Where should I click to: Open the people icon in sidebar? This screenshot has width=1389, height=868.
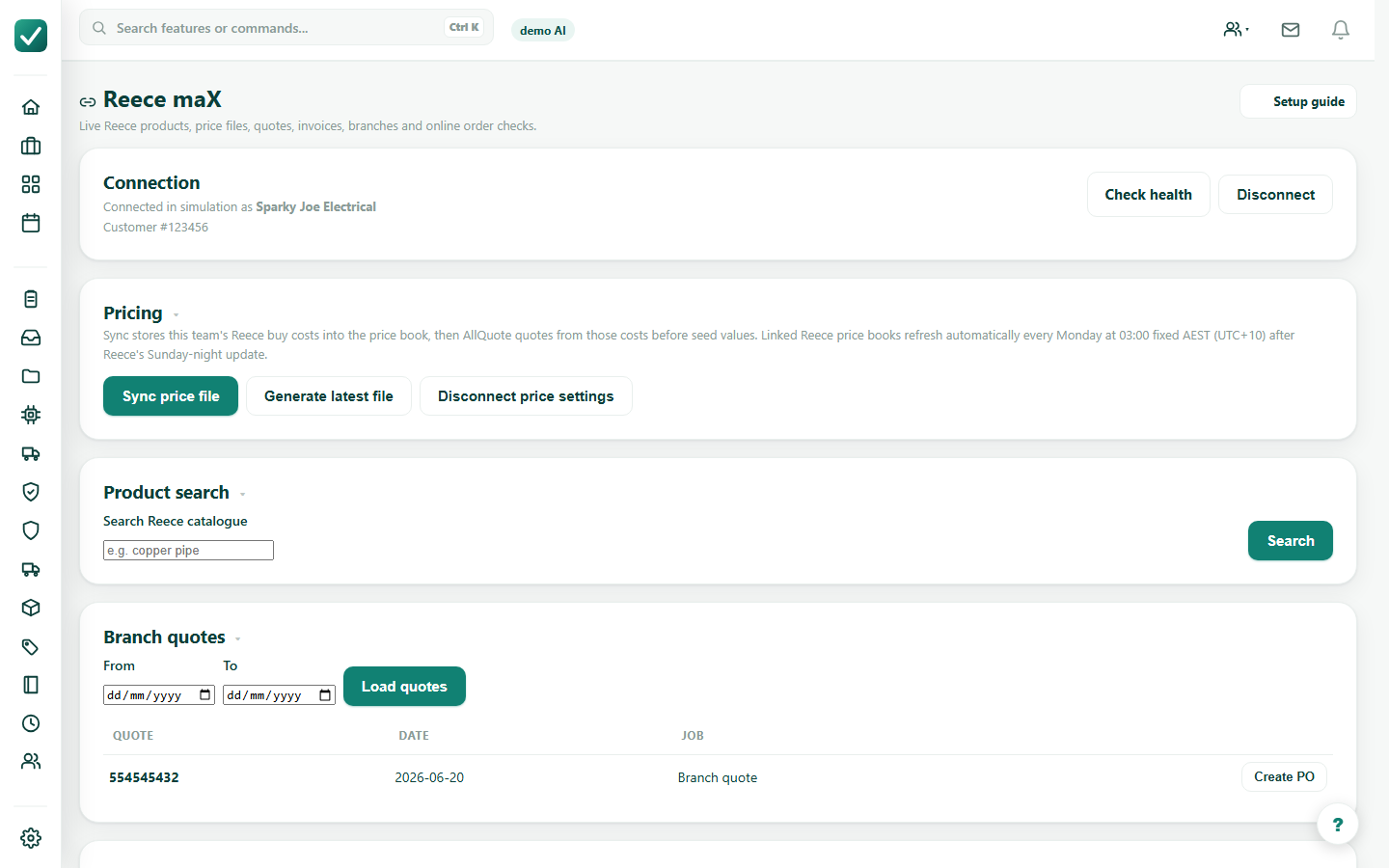coord(31,761)
